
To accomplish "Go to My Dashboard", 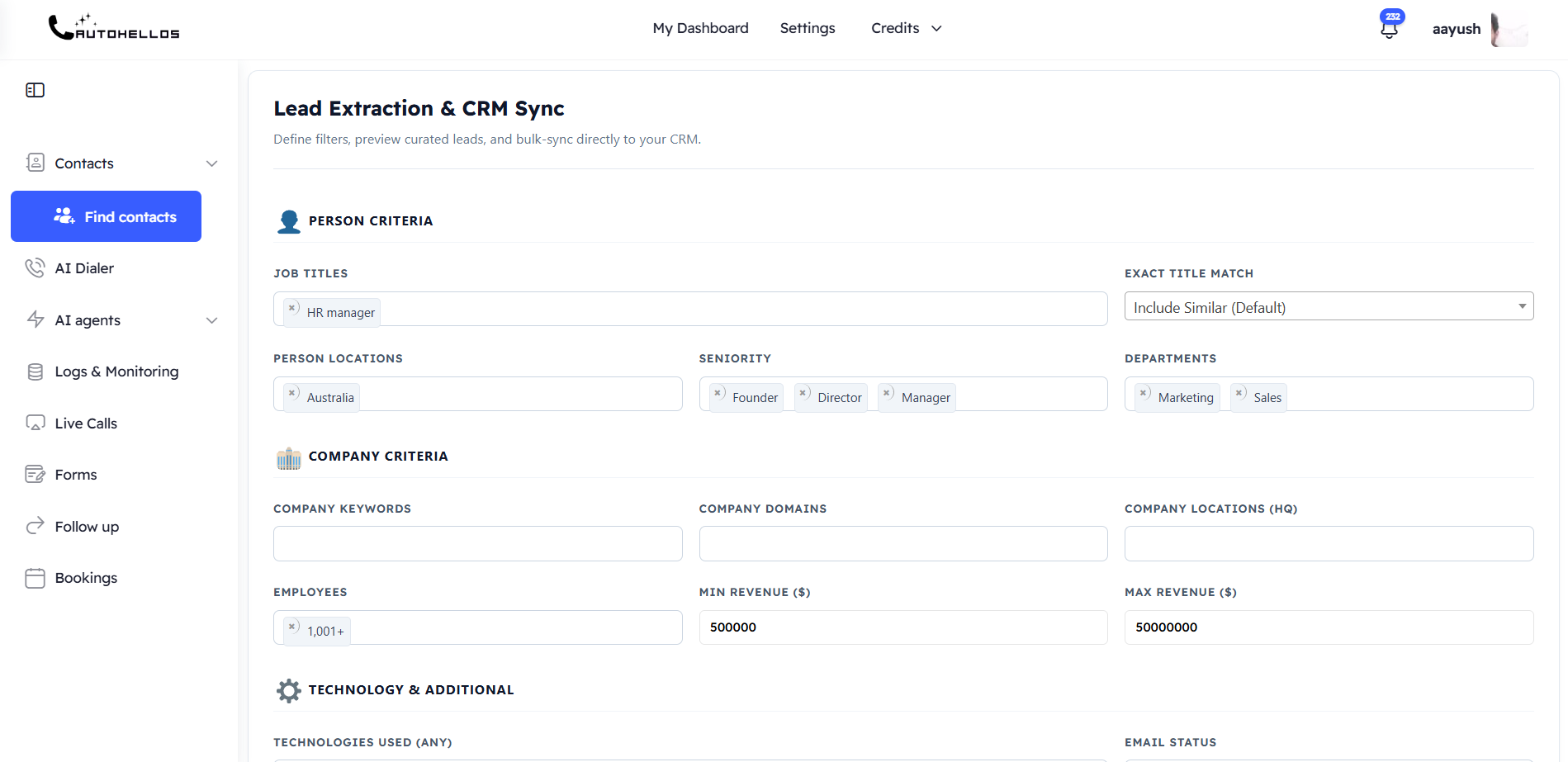I will (700, 28).
